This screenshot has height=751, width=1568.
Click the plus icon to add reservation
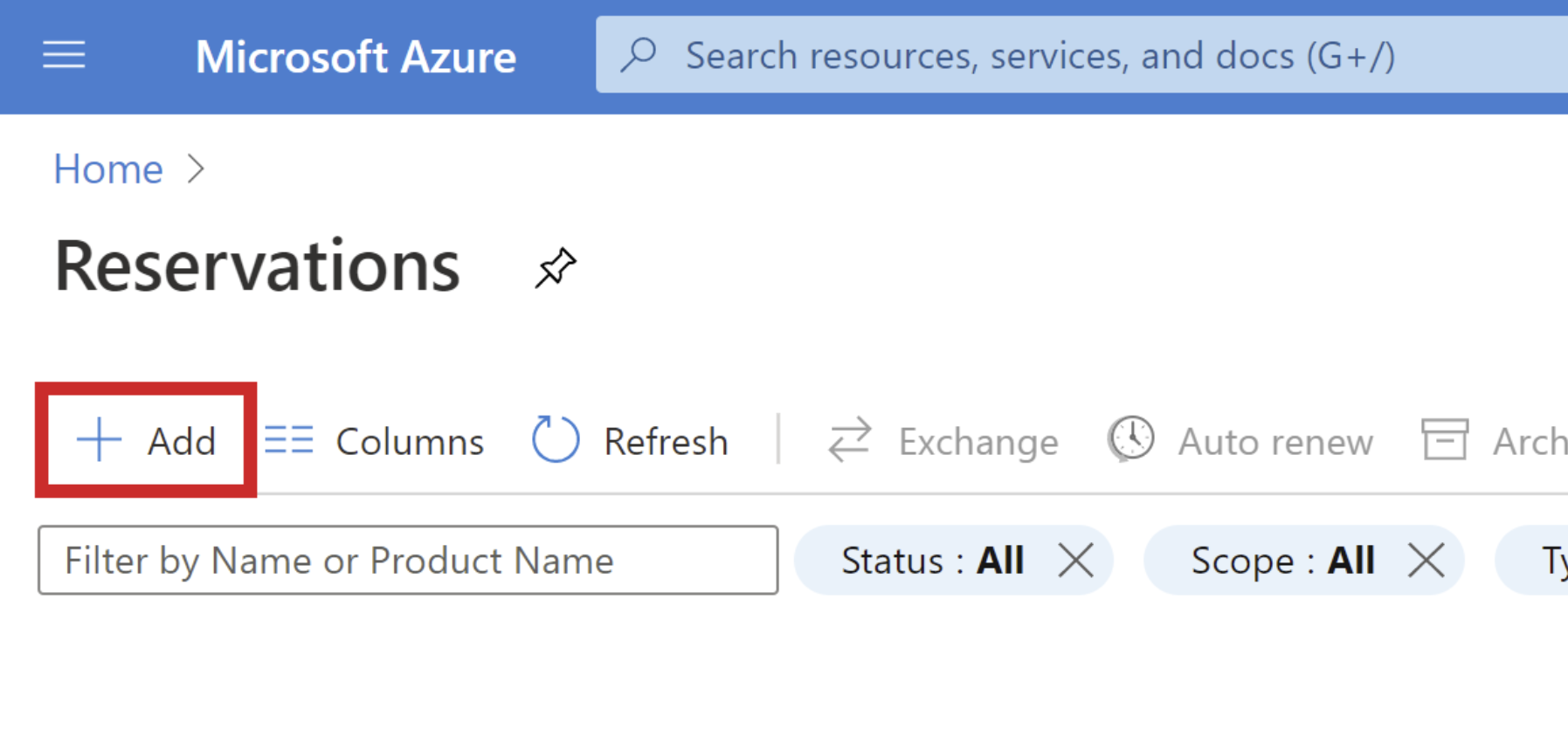[99, 440]
